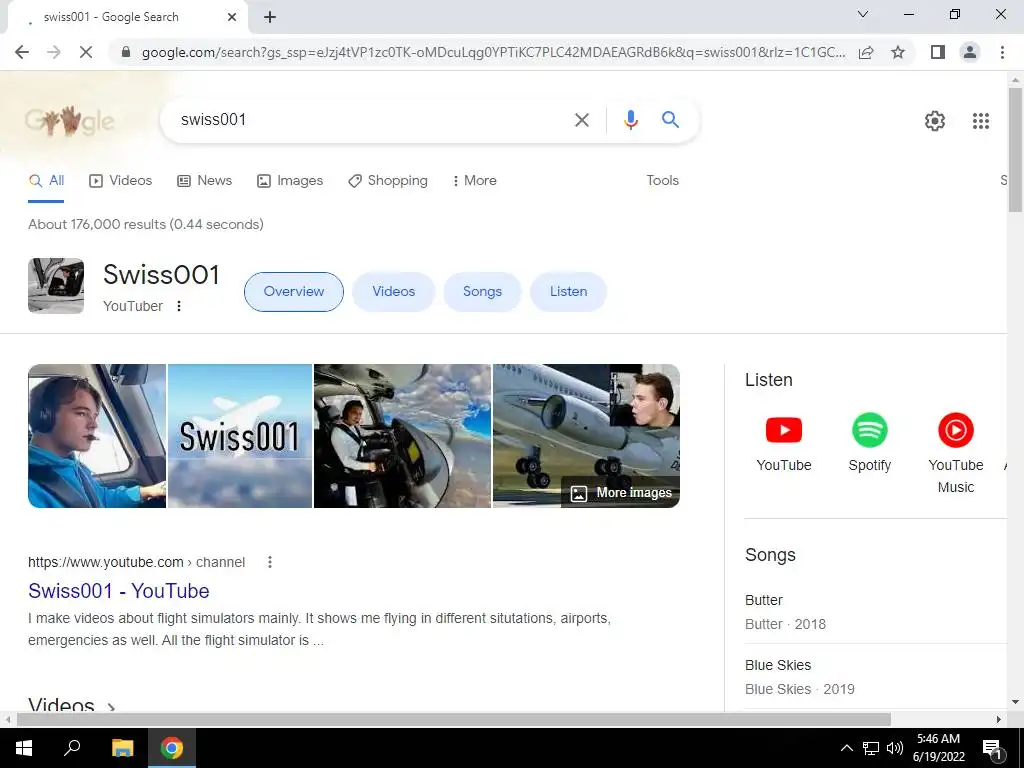Viewport: 1024px width, 768px height.
Task: Open Windows taskbar search
Action: tap(72, 748)
